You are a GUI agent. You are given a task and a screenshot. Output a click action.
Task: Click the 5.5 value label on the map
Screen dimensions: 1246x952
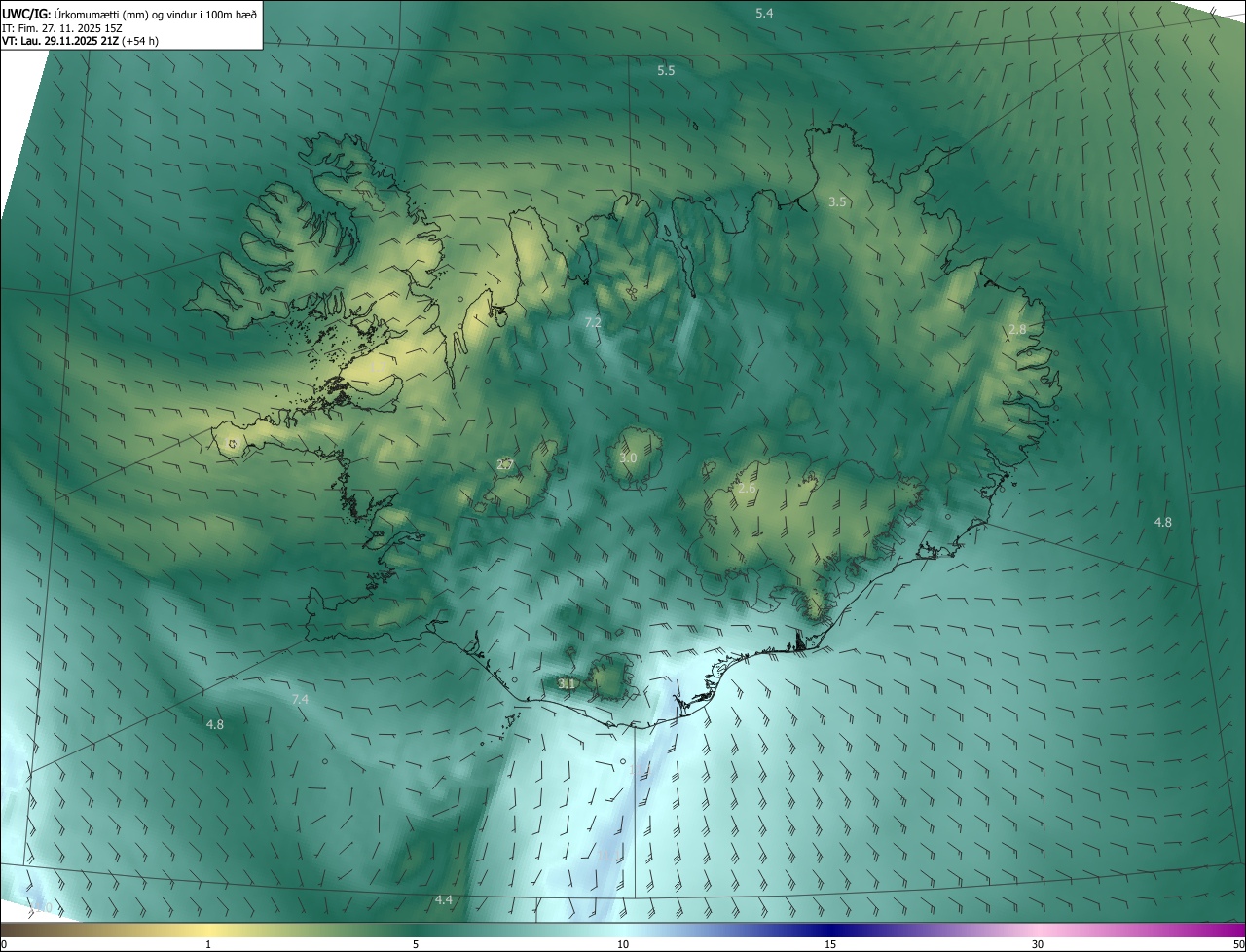(x=666, y=71)
